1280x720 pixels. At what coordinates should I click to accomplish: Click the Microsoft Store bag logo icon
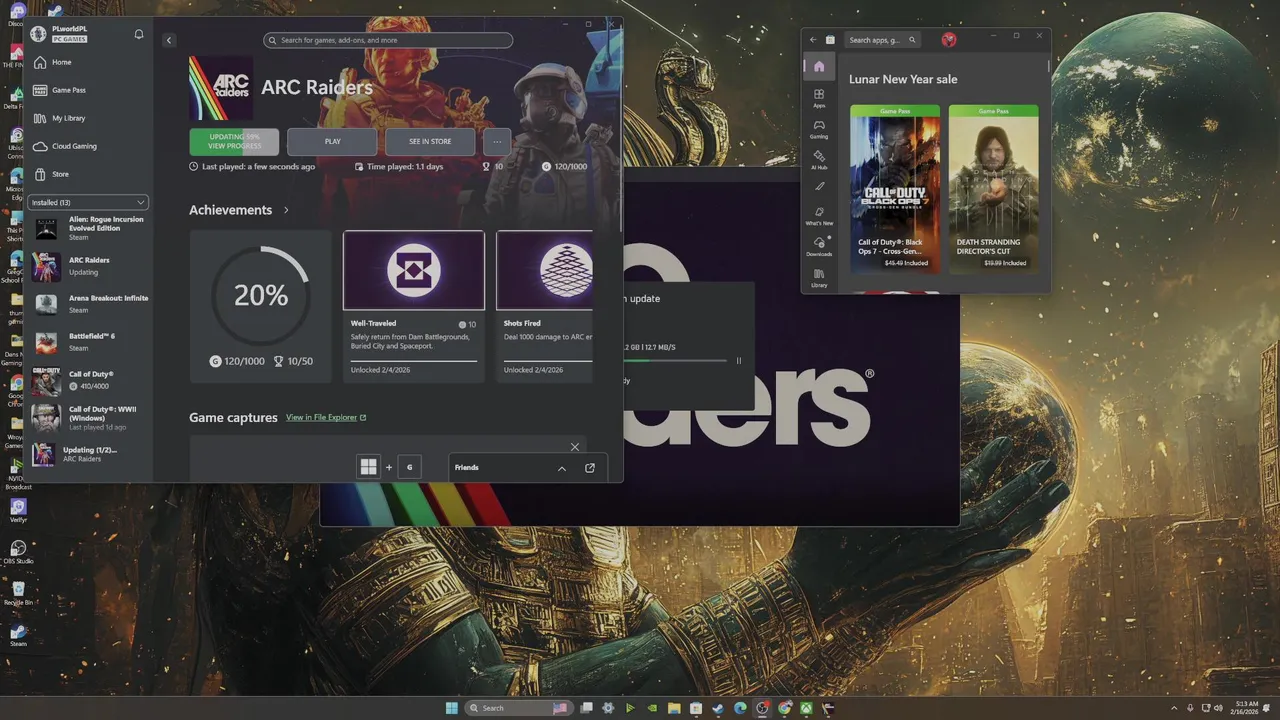pos(830,40)
